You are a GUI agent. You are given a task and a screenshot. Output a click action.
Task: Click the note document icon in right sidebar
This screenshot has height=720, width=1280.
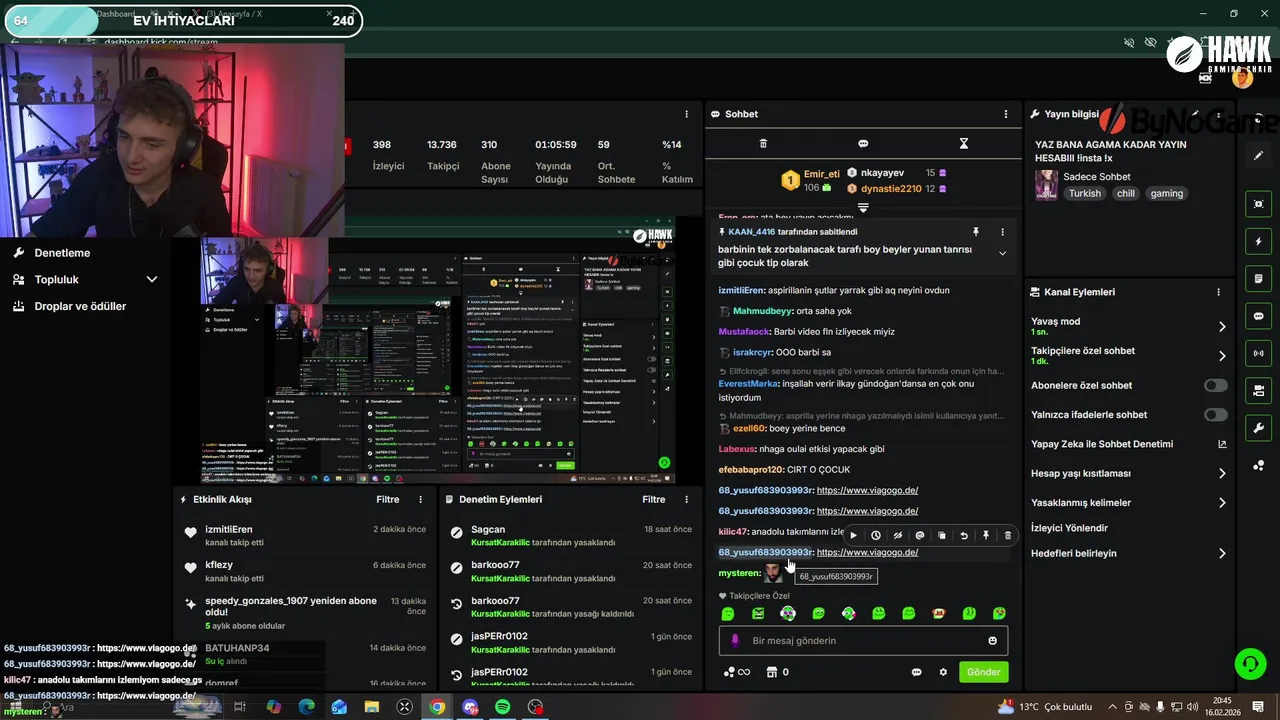[x=1259, y=278]
